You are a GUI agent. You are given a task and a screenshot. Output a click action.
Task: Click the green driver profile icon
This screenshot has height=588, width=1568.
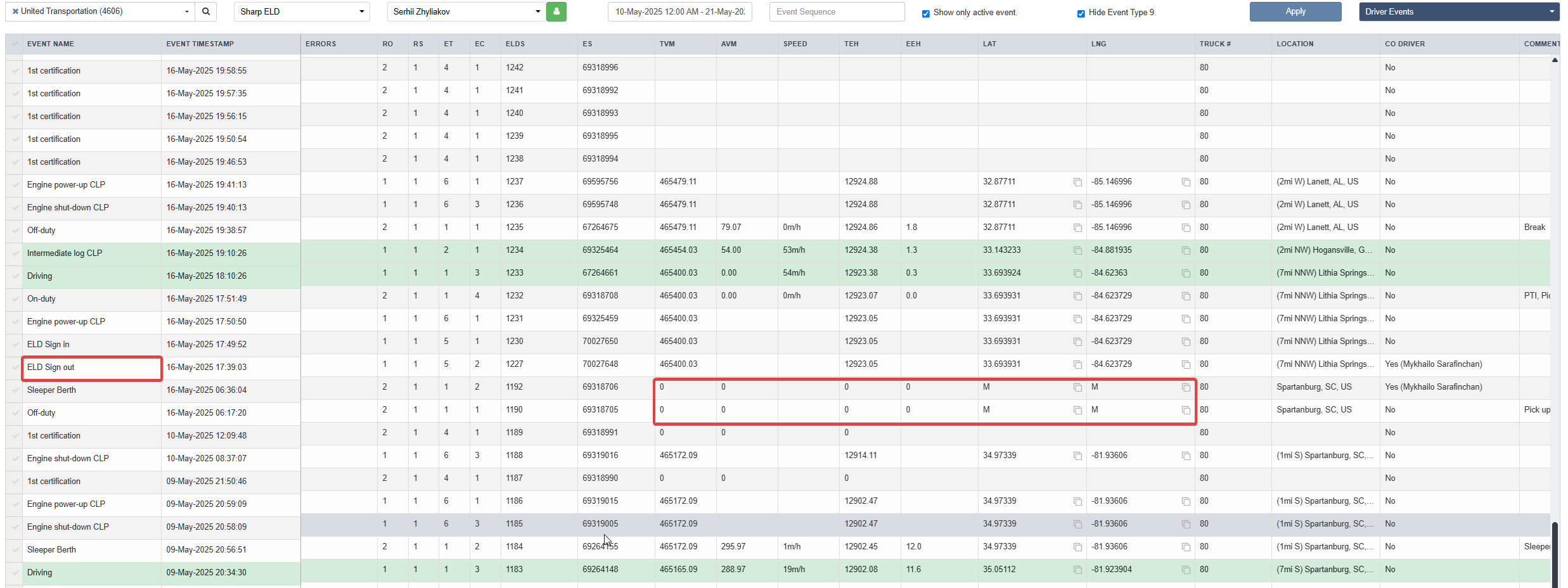click(x=556, y=11)
